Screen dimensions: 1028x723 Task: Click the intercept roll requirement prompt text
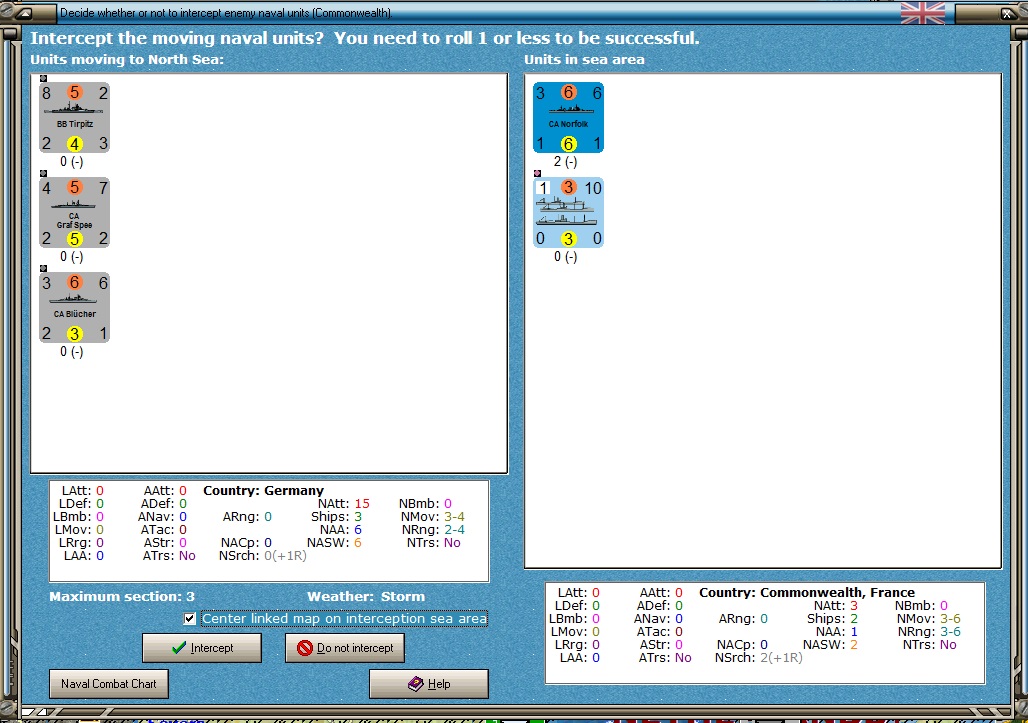[365, 38]
